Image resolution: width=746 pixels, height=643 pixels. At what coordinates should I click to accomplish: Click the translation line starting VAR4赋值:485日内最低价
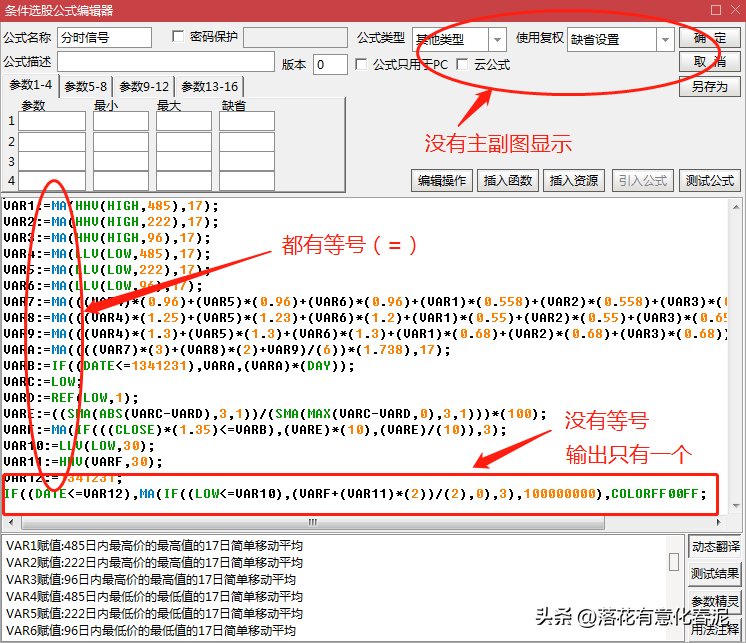(x=154, y=596)
